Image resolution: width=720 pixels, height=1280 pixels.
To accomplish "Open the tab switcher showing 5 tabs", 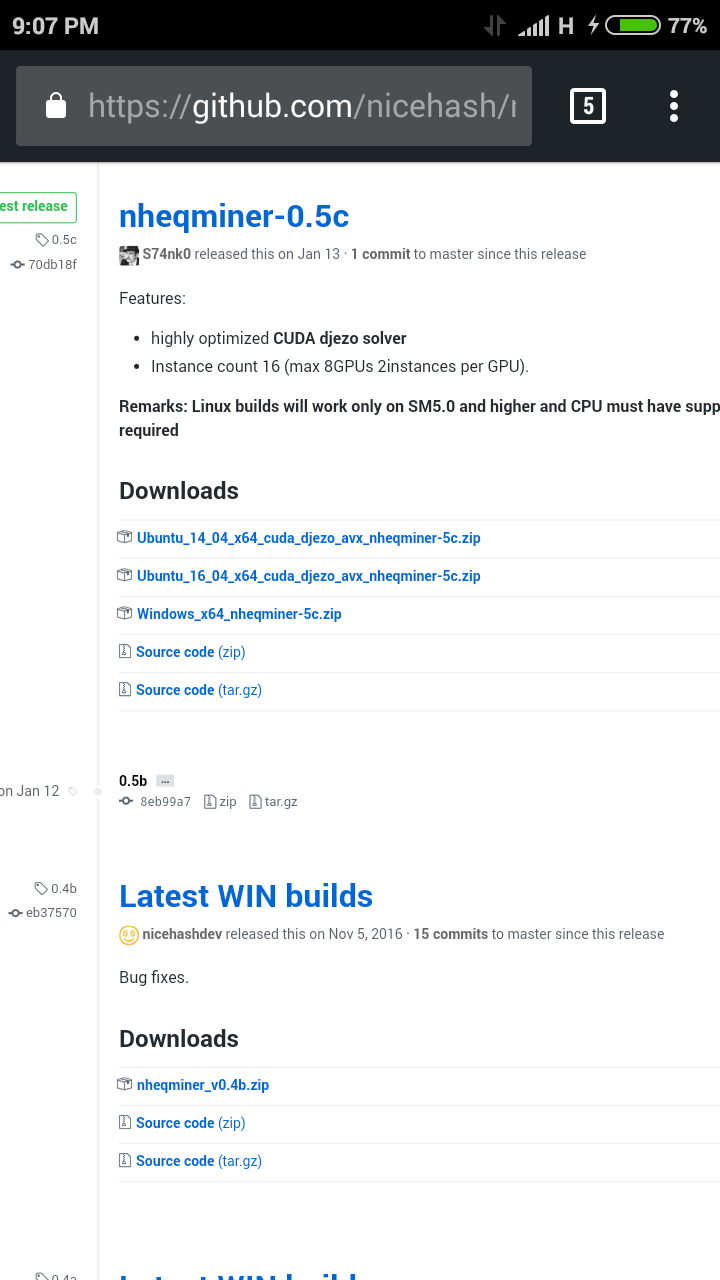I will tap(588, 106).
